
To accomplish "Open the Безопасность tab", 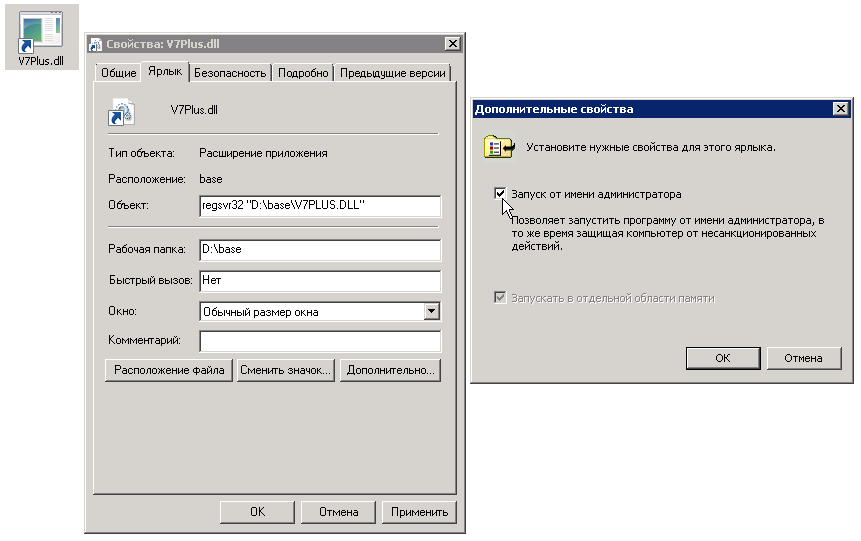I will click(x=230, y=73).
